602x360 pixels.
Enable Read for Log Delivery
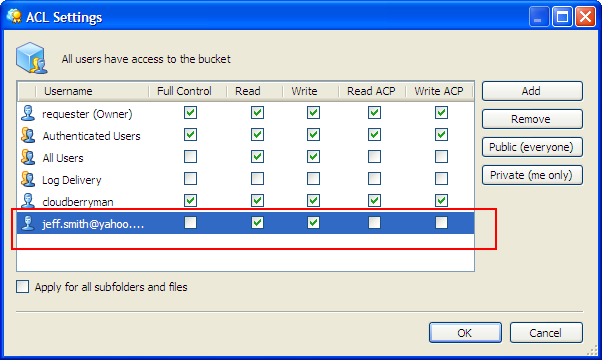pos(257,178)
